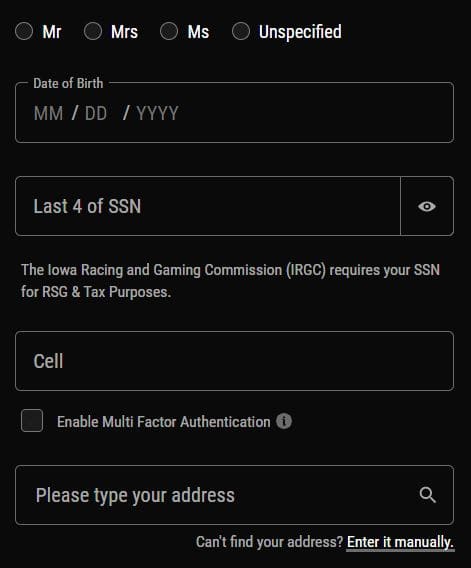
Task: Click the Date of Birth field label
Action: coord(68,83)
